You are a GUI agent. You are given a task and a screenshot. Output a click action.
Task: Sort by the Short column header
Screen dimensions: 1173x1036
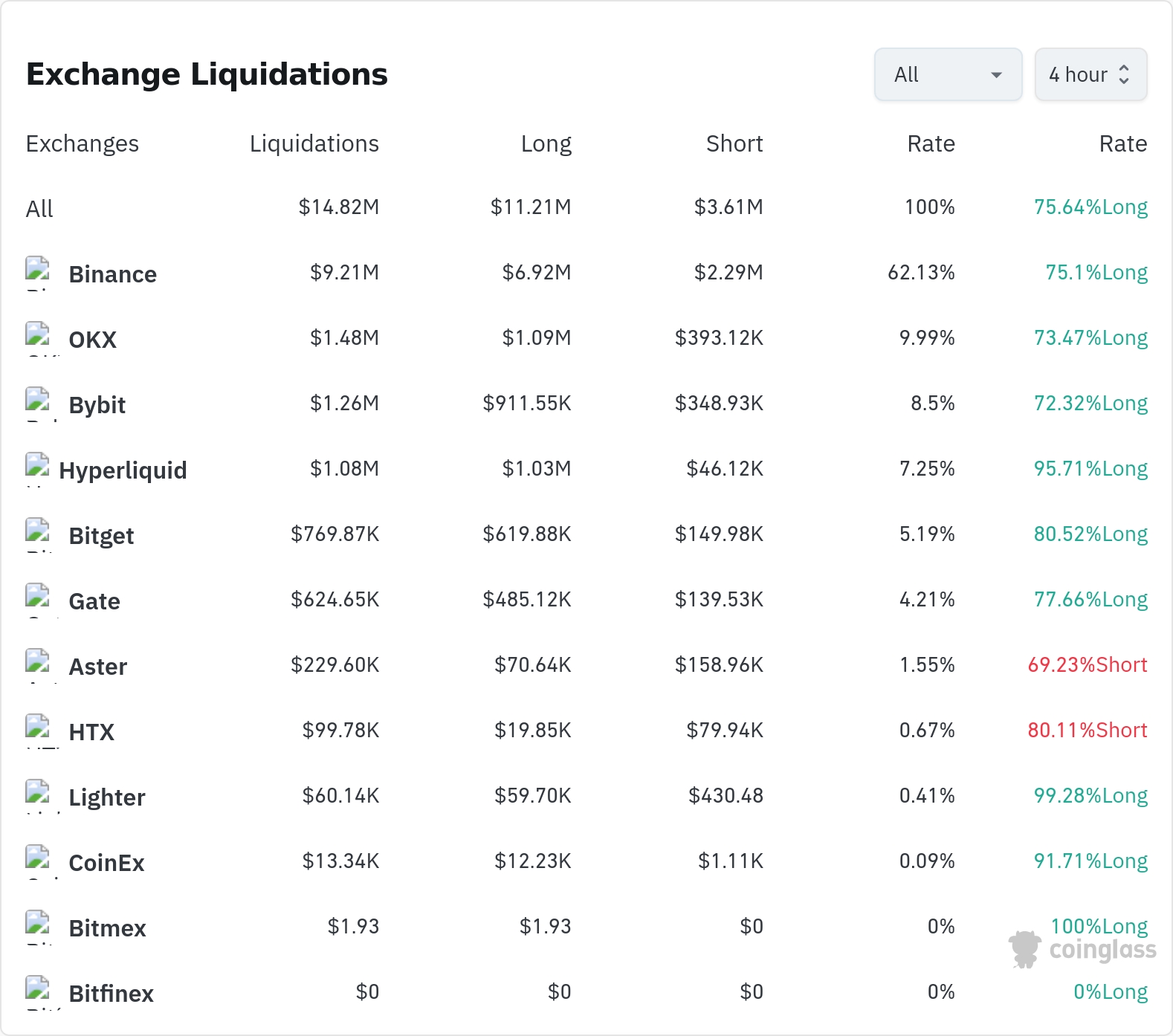(734, 143)
